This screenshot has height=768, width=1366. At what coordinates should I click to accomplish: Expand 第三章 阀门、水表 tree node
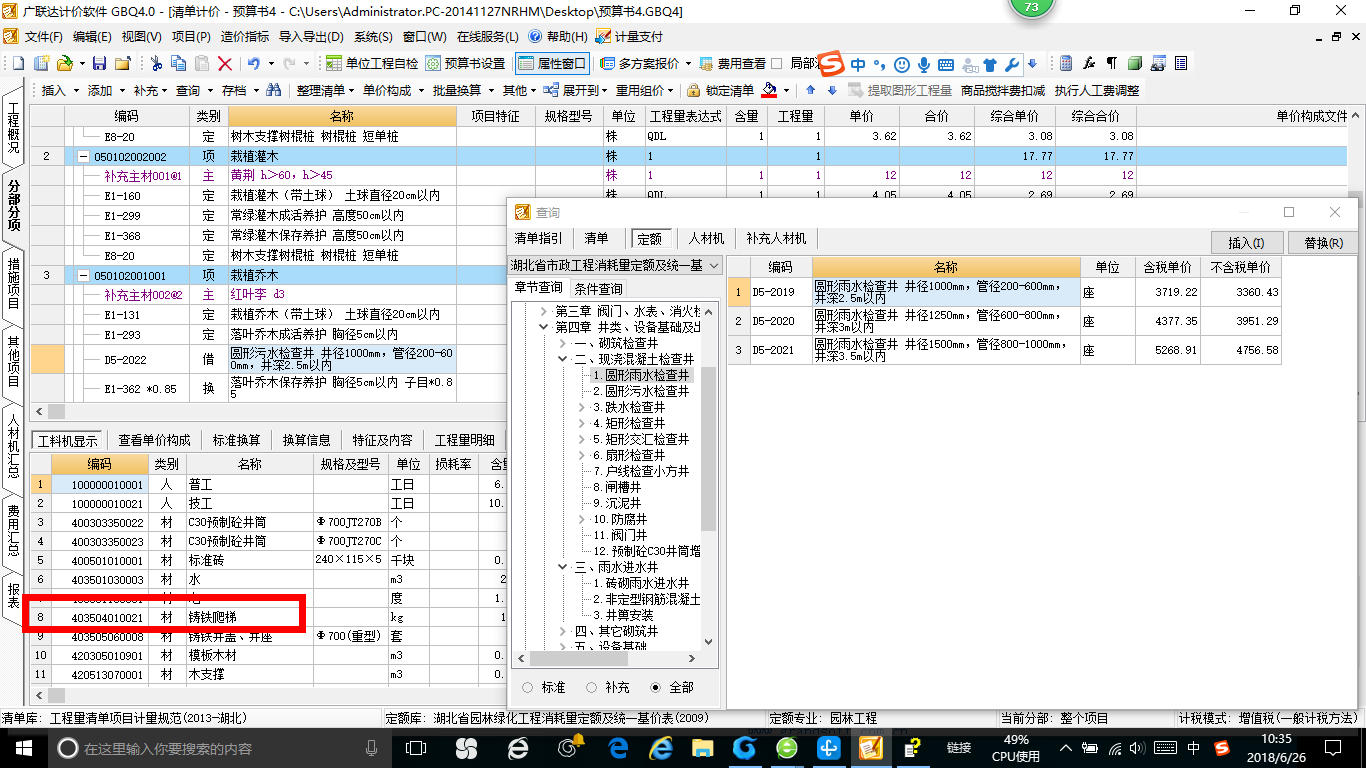(x=544, y=311)
